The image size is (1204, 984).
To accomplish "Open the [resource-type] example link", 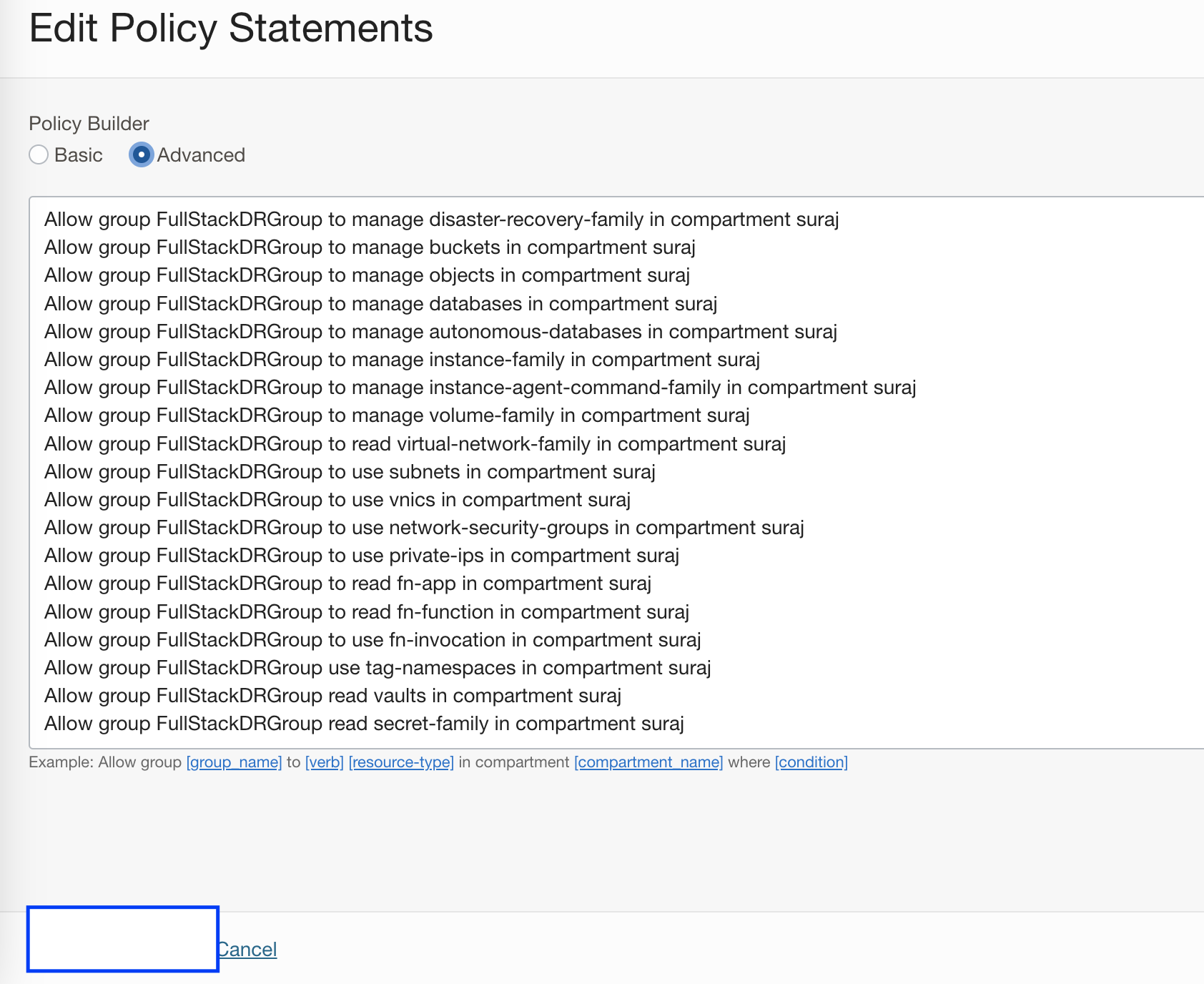I will pyautogui.click(x=401, y=762).
